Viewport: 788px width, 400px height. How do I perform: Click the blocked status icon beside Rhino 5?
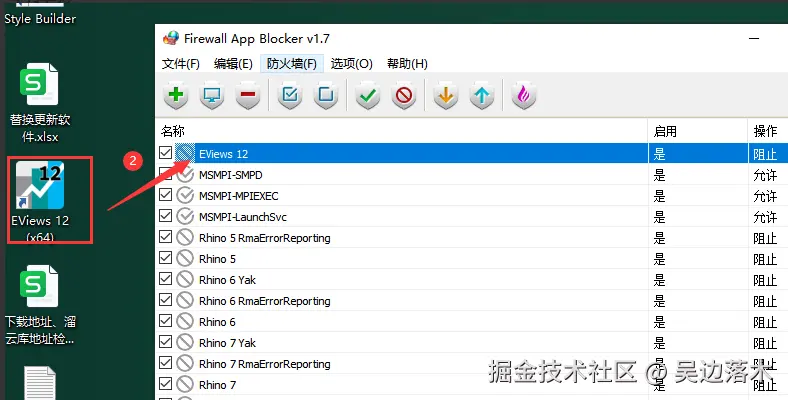tap(185, 259)
